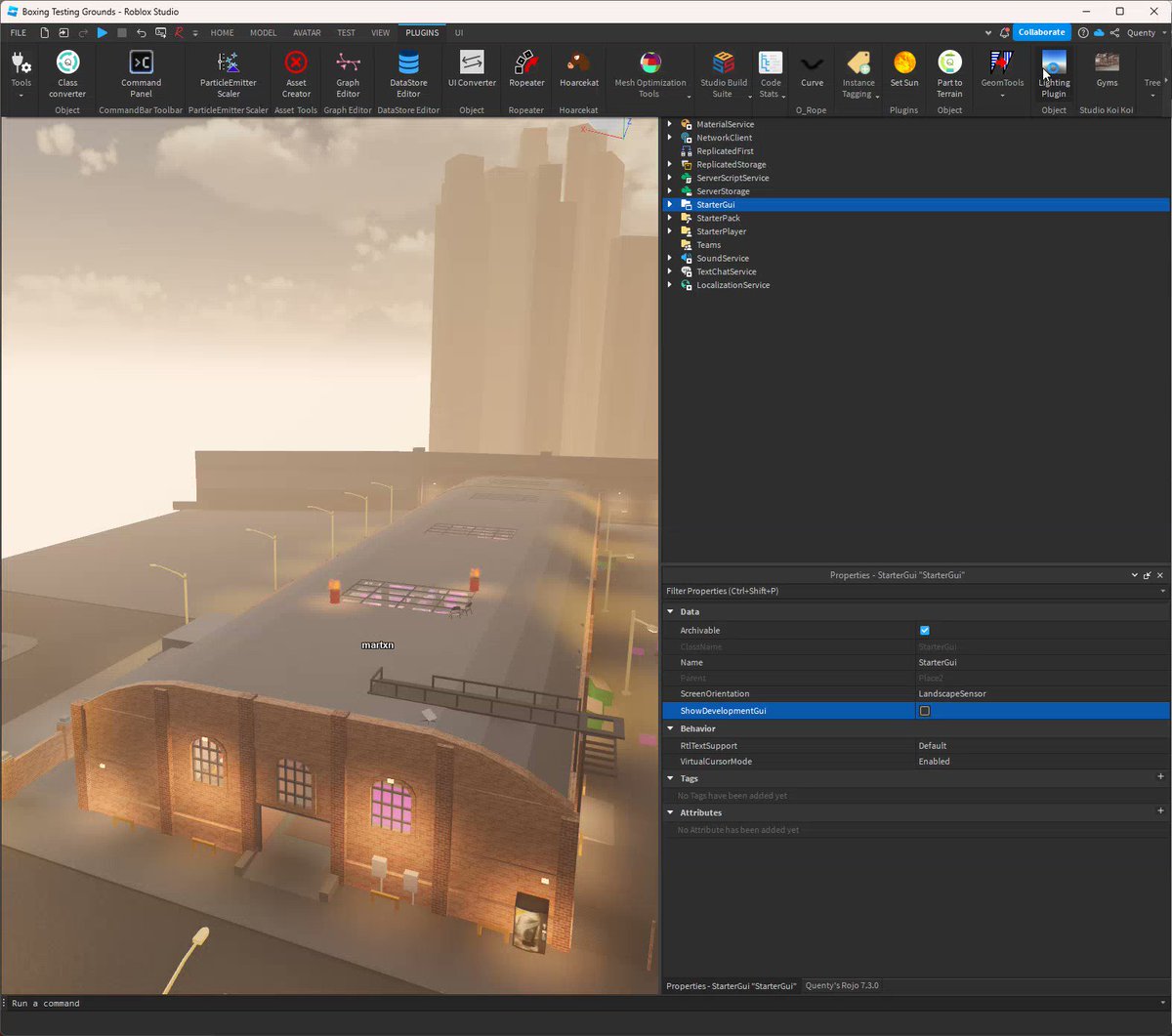This screenshot has width=1172, height=1036.
Task: Open the Class converter plugin
Action: pos(67,74)
